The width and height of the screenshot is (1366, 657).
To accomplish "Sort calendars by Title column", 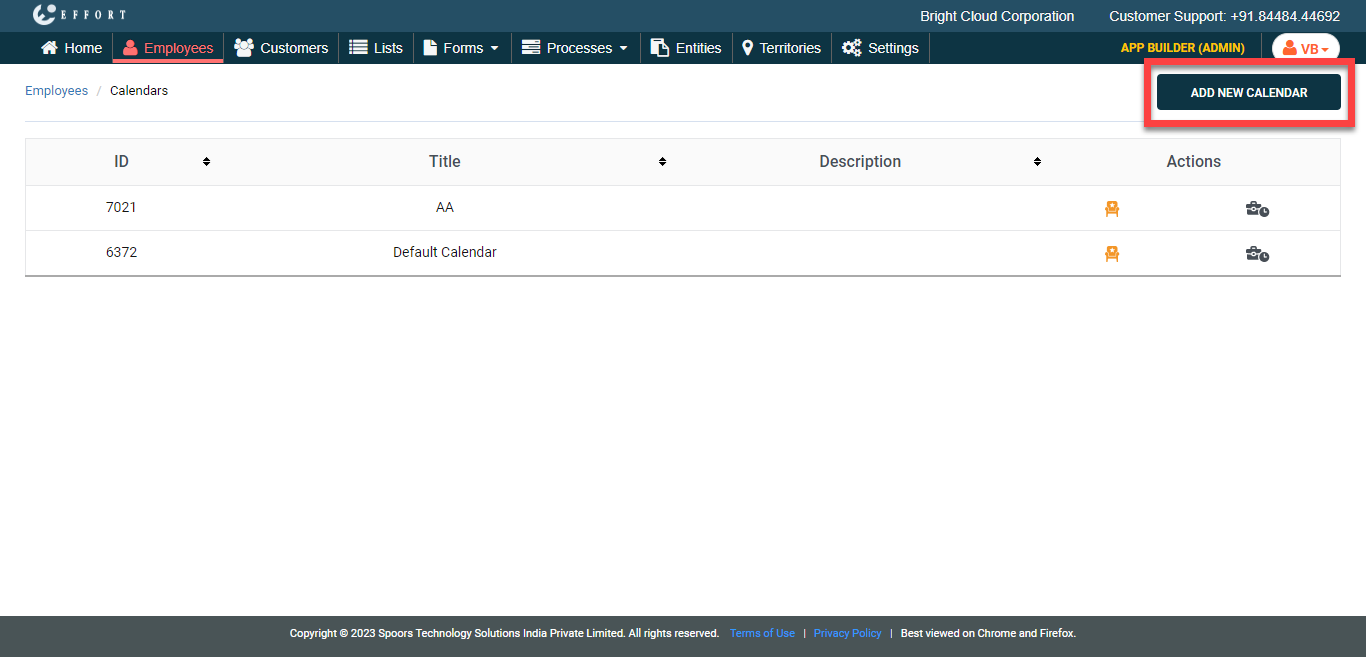I will pos(662,162).
